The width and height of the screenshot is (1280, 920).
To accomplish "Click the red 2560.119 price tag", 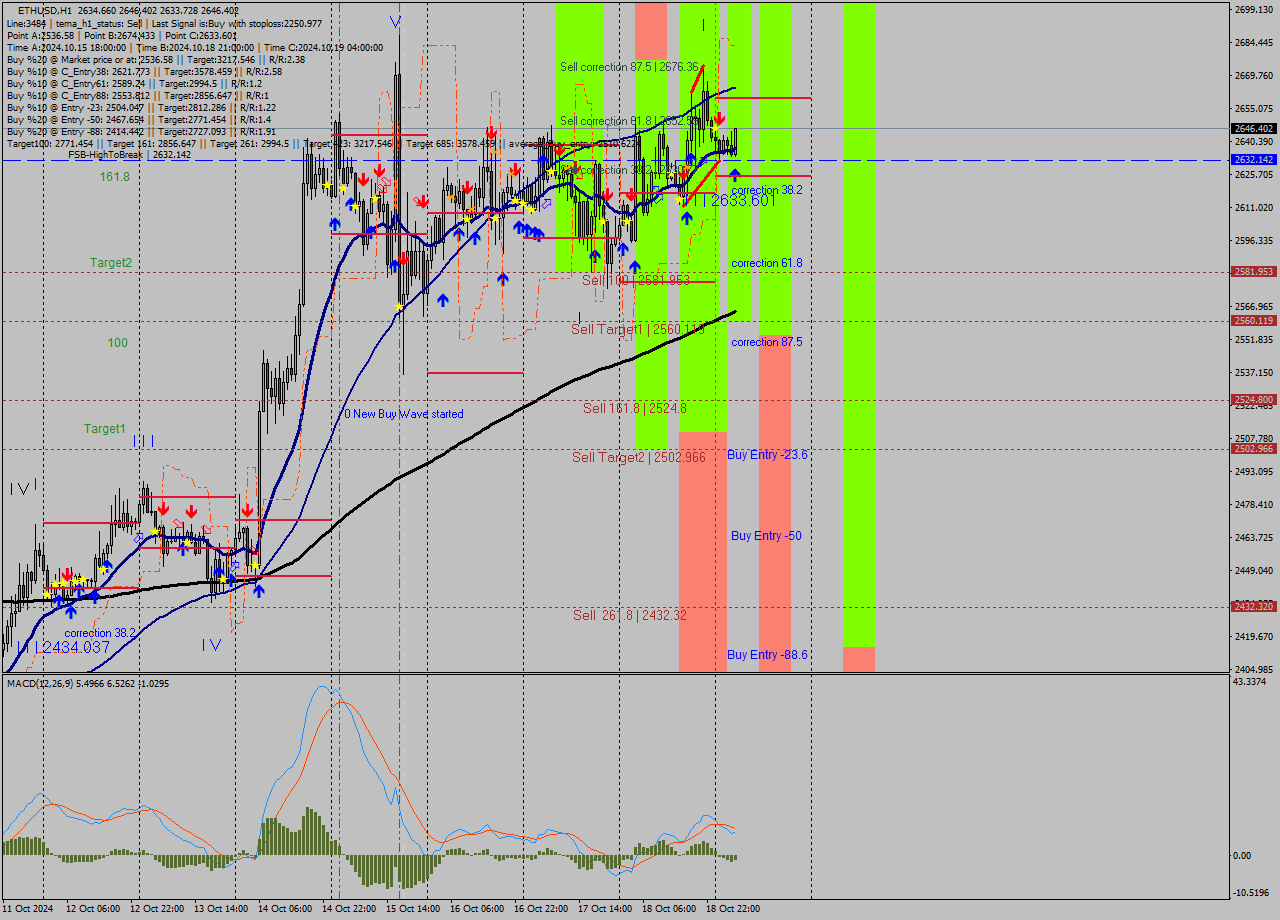I will click(1253, 321).
